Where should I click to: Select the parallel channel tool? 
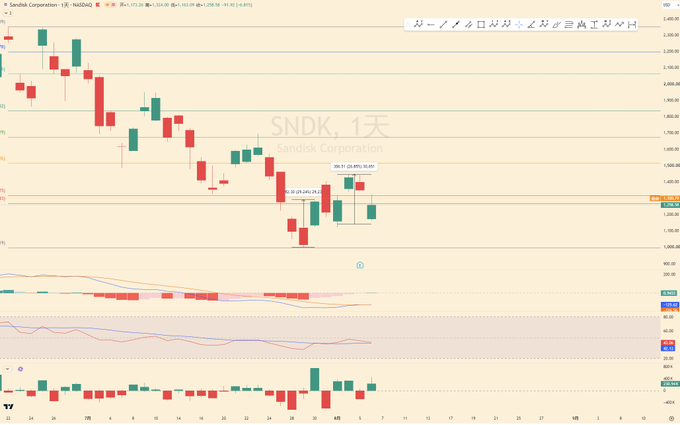pyautogui.click(x=468, y=25)
